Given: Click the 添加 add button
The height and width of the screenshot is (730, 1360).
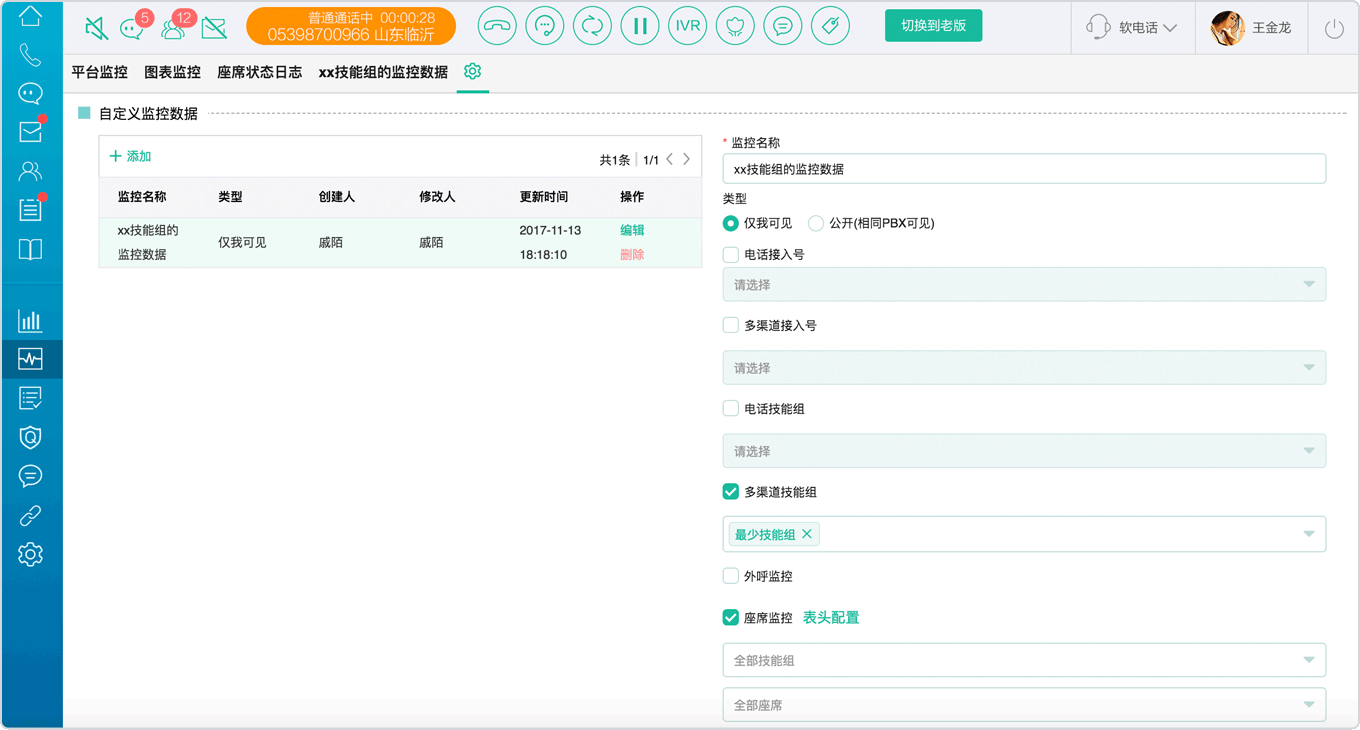Looking at the screenshot, I should [130, 157].
